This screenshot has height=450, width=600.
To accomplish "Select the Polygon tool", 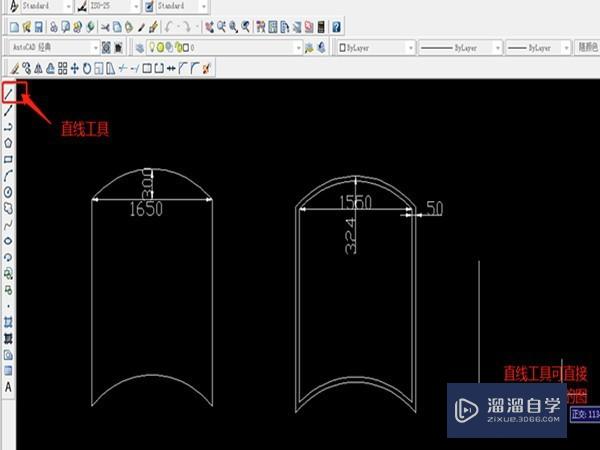I will [8, 143].
